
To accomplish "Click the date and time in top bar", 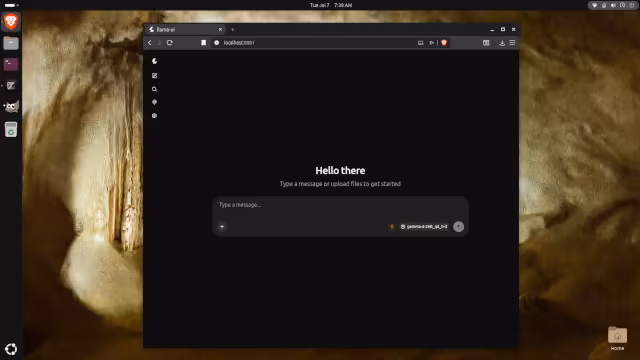I will coord(331,5).
